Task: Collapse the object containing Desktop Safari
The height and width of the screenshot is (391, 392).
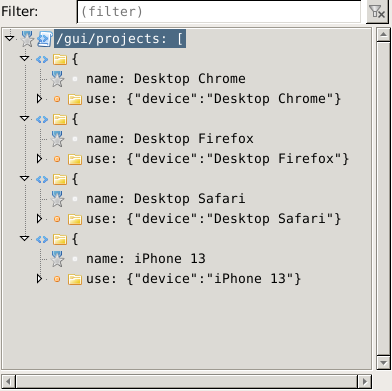Action: 24,179
